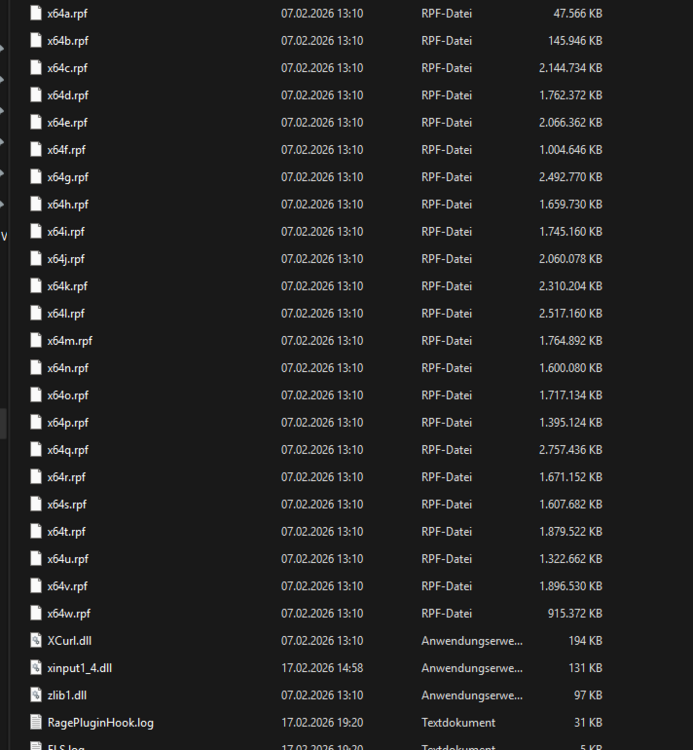Click the size 2.144.734 KB
The width and height of the screenshot is (693, 750).
pos(571,68)
